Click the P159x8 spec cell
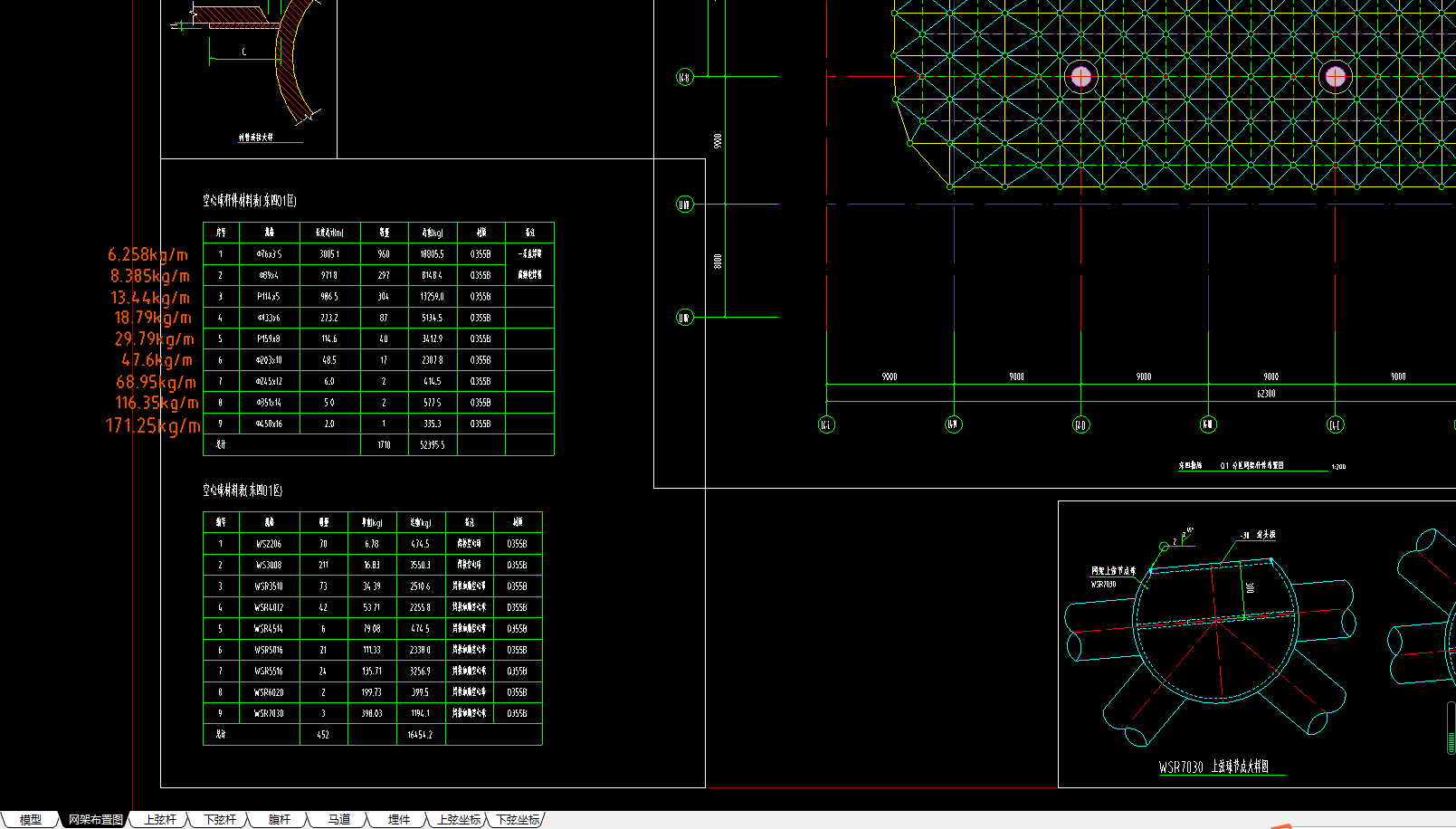 (269, 338)
